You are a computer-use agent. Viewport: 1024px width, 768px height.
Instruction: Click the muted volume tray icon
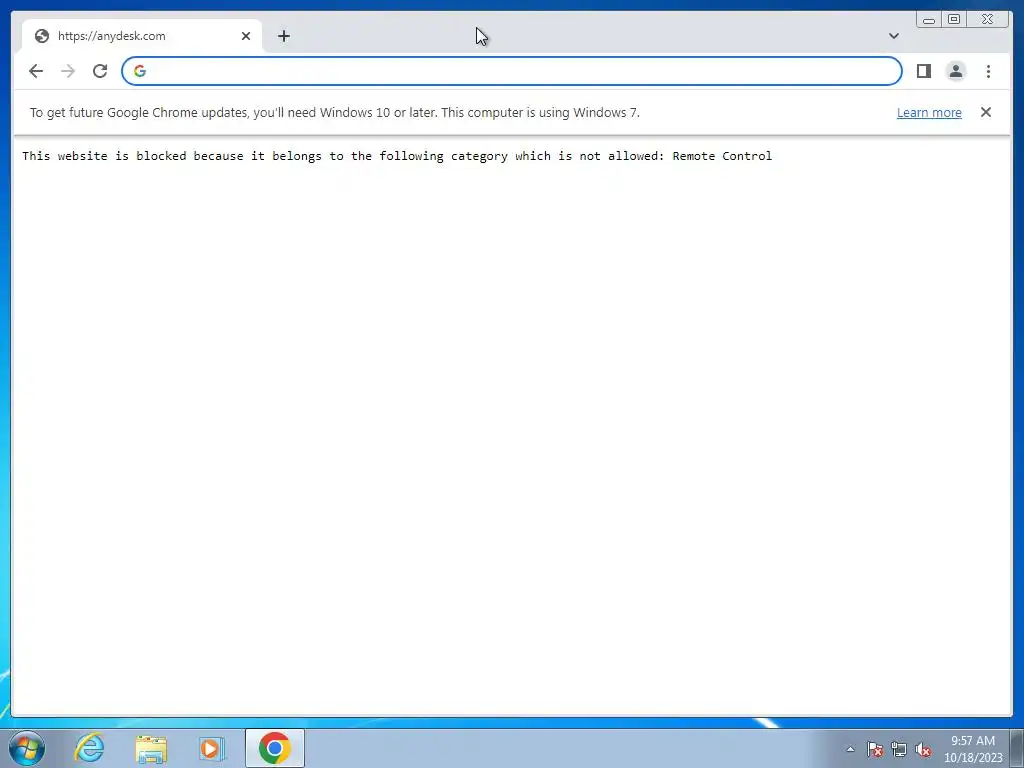tap(923, 749)
